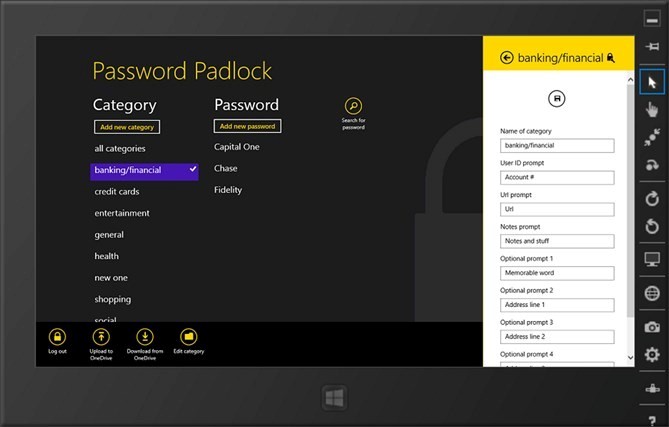Click the Log out padlock icon
669x427 pixels.
point(57,337)
